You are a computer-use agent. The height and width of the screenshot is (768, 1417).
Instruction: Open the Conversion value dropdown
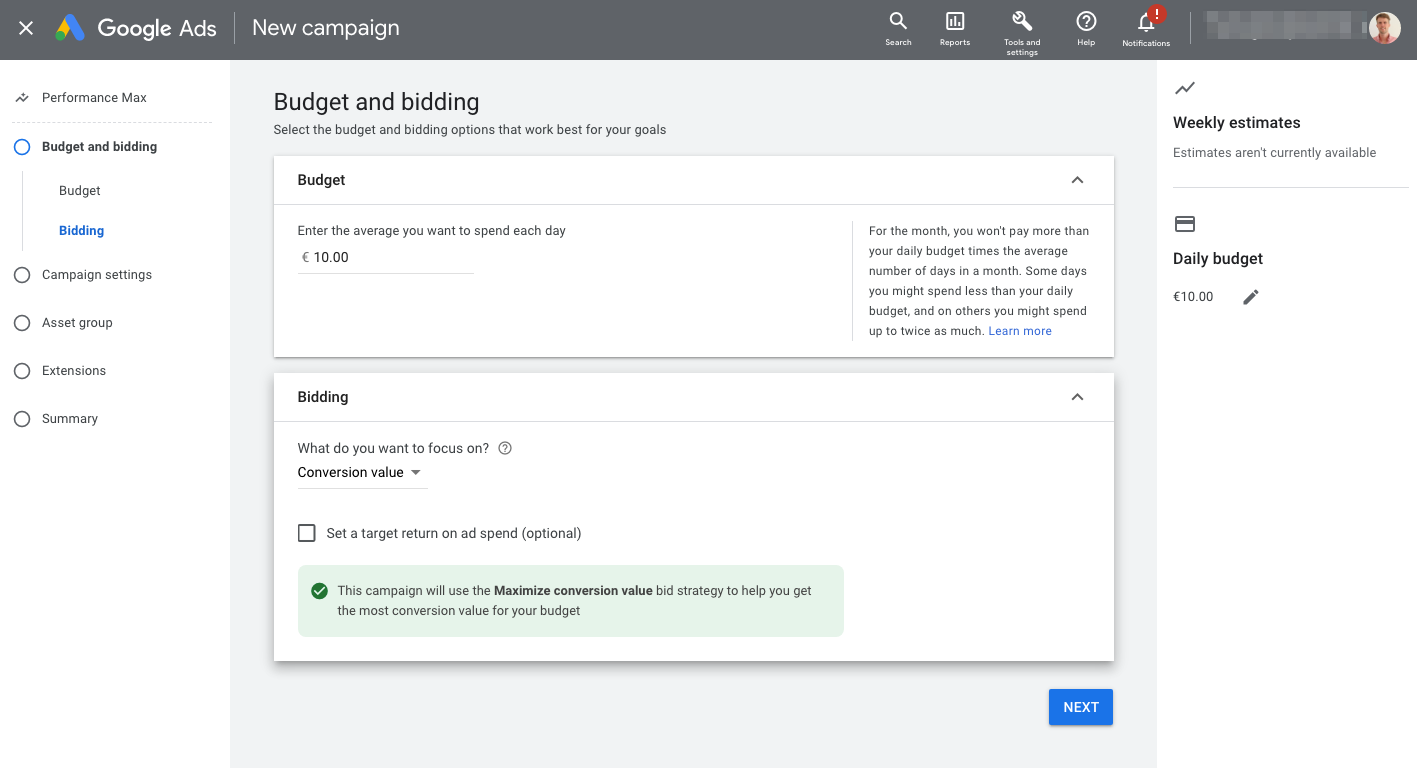click(x=360, y=473)
